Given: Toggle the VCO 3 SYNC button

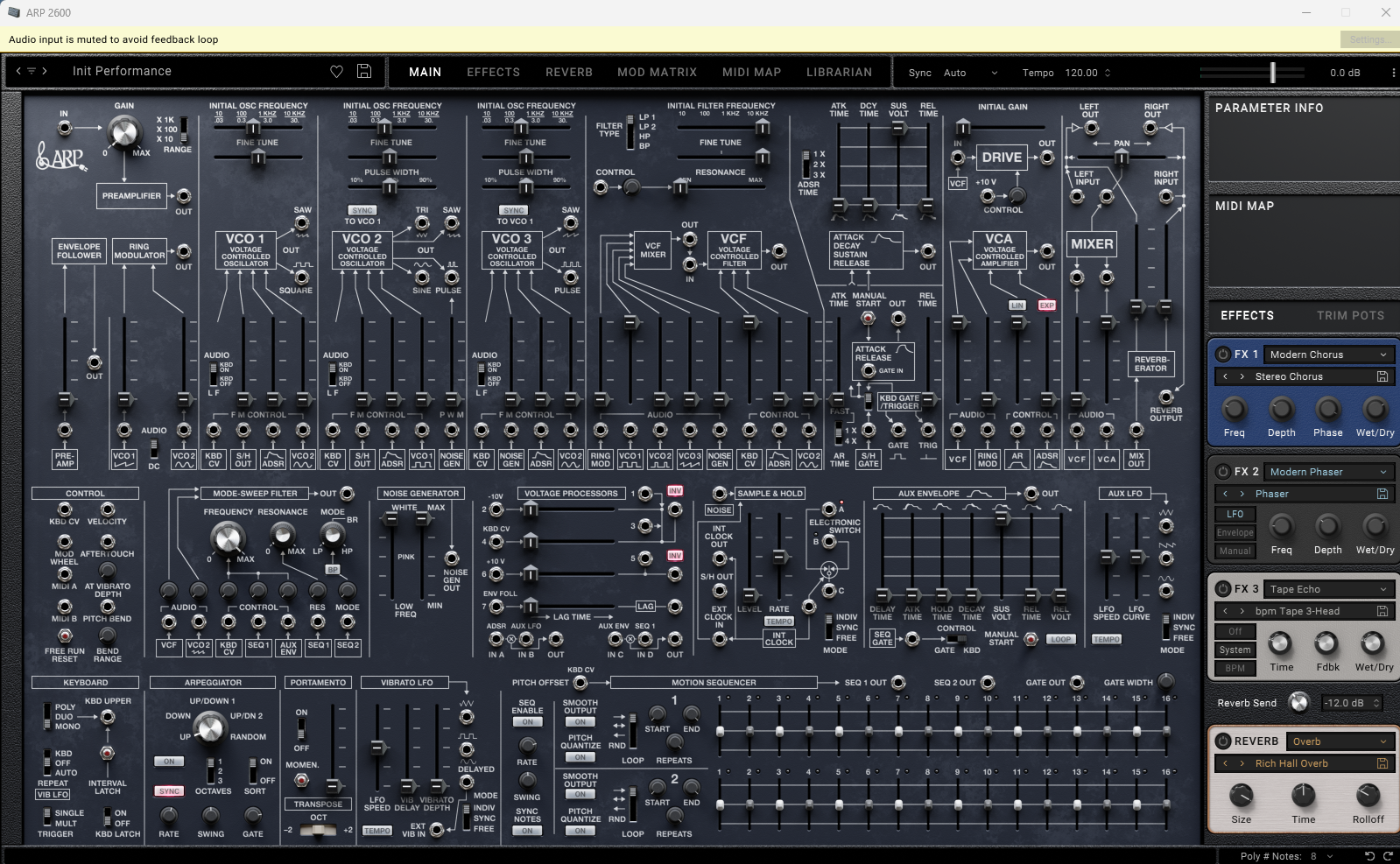Looking at the screenshot, I should click(514, 210).
